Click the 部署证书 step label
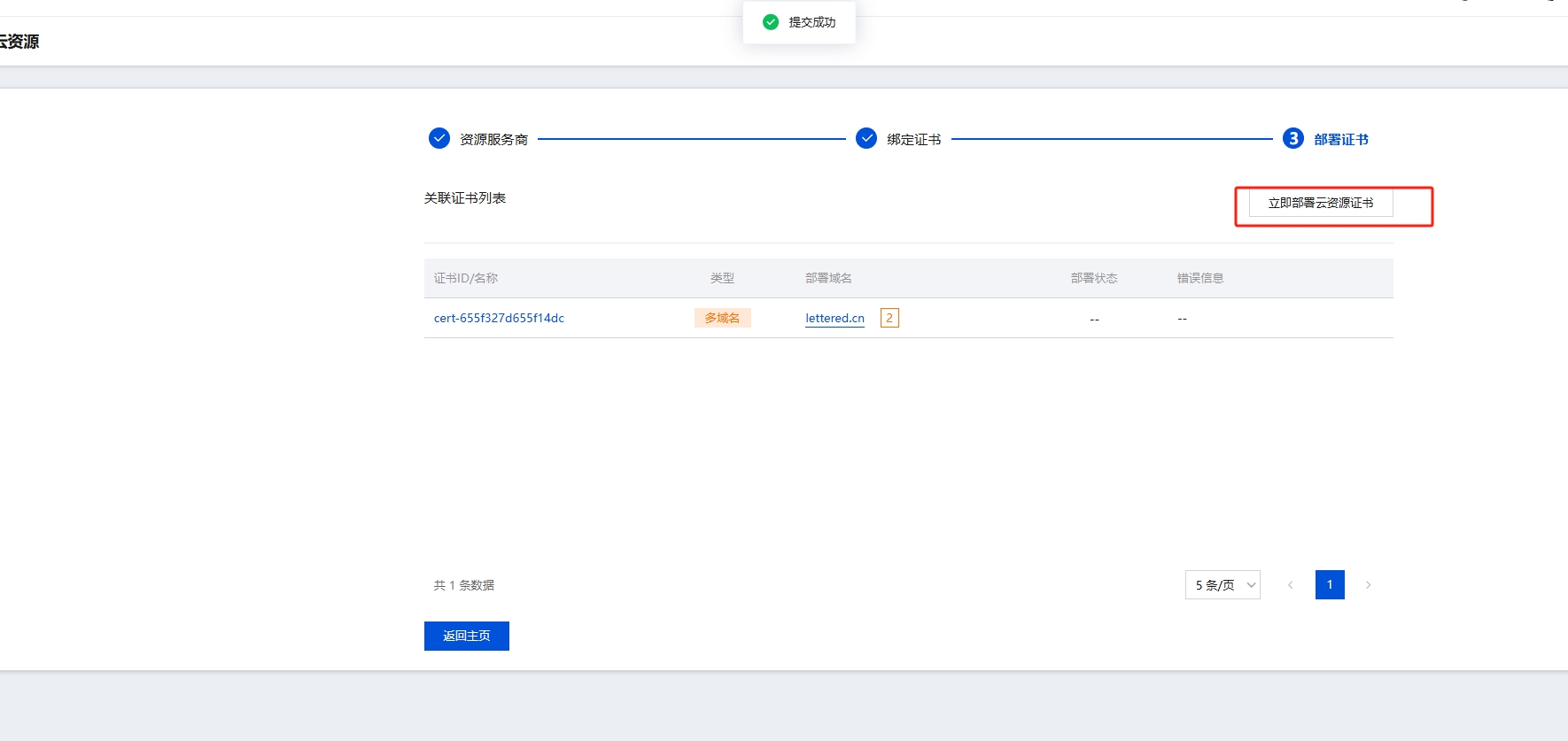This screenshot has height=741, width=1568. tap(1341, 139)
